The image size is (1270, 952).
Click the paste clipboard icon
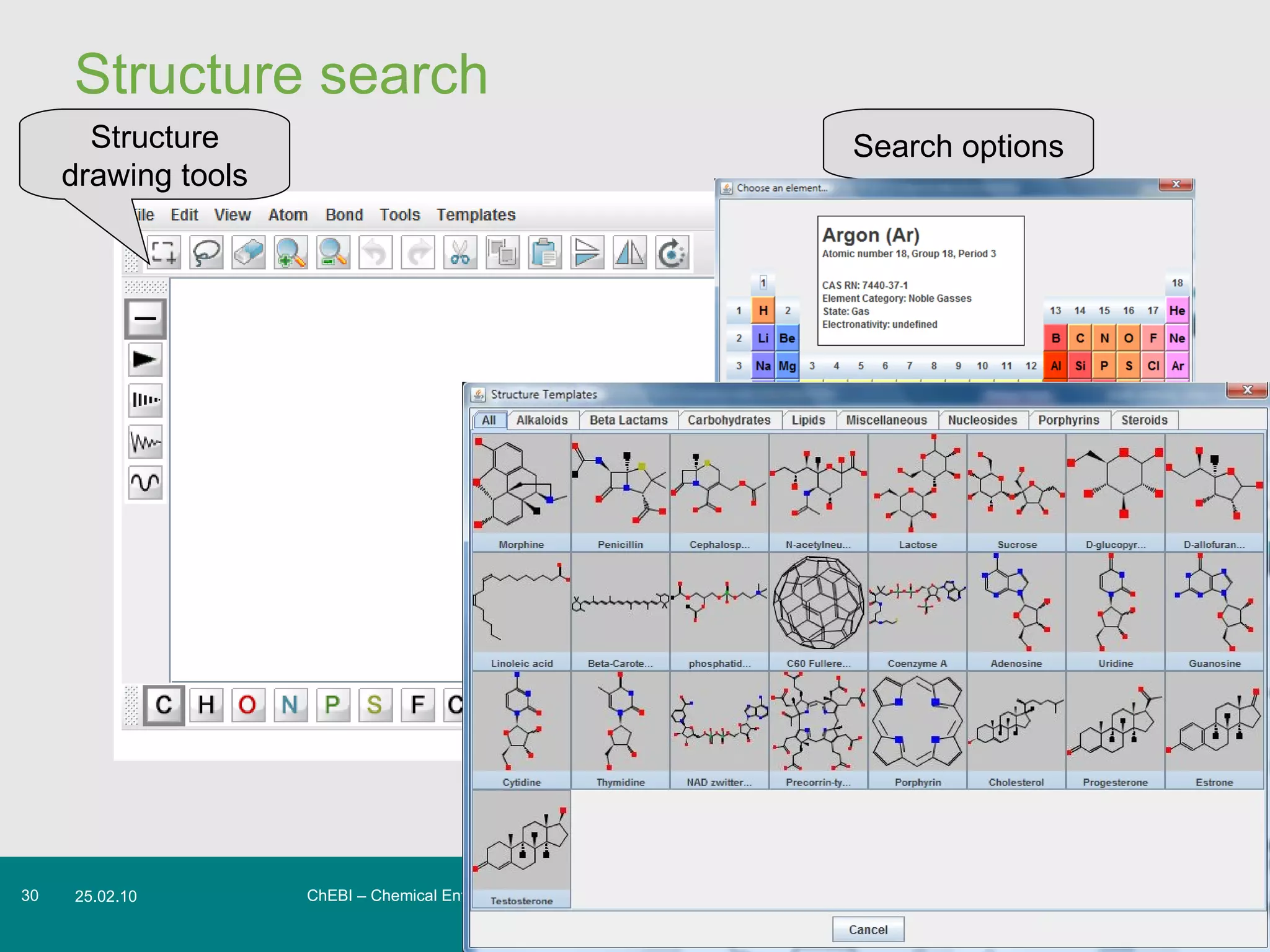(x=544, y=253)
